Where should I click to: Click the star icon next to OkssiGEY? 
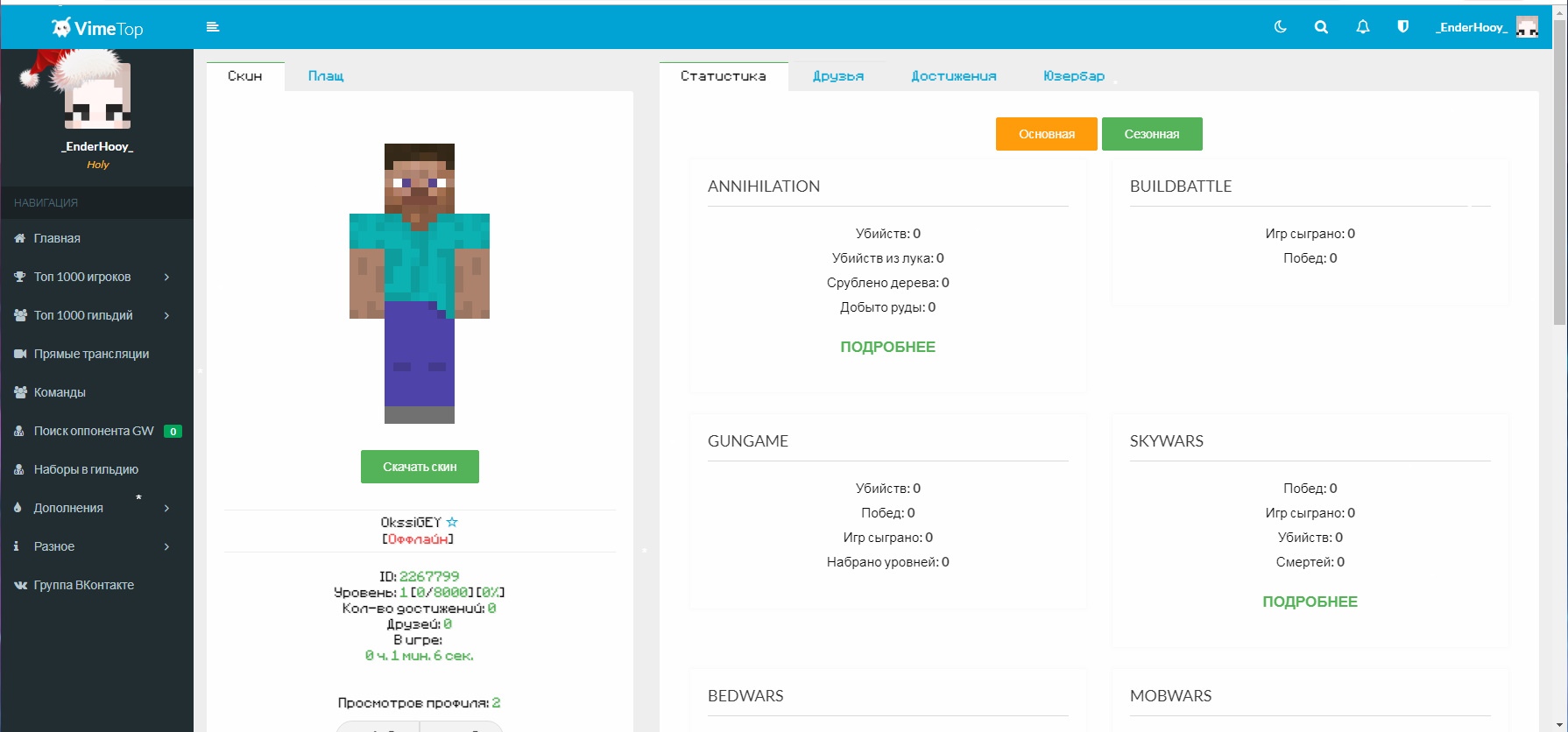452,522
